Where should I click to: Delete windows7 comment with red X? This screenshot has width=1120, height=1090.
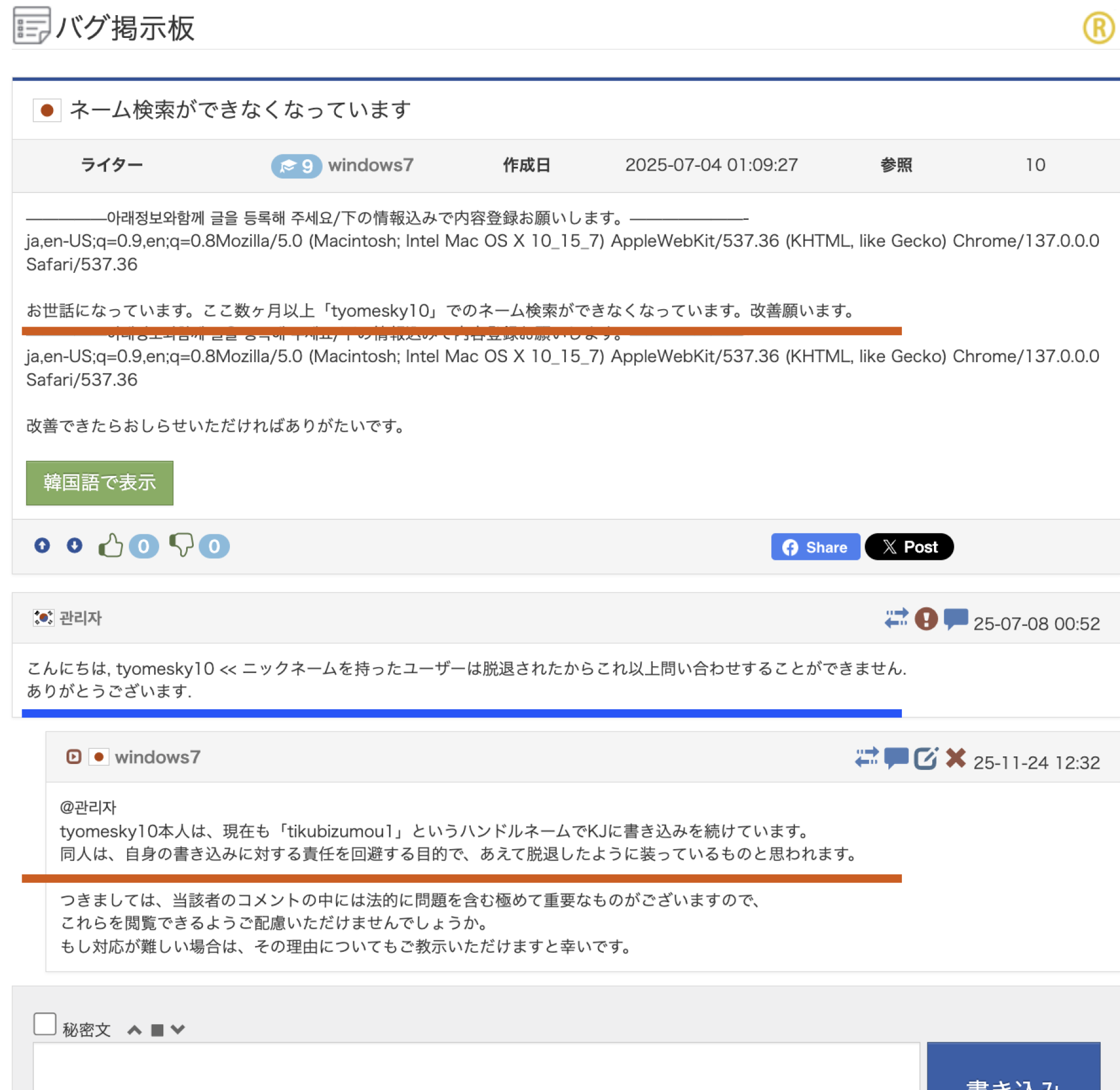click(x=956, y=758)
